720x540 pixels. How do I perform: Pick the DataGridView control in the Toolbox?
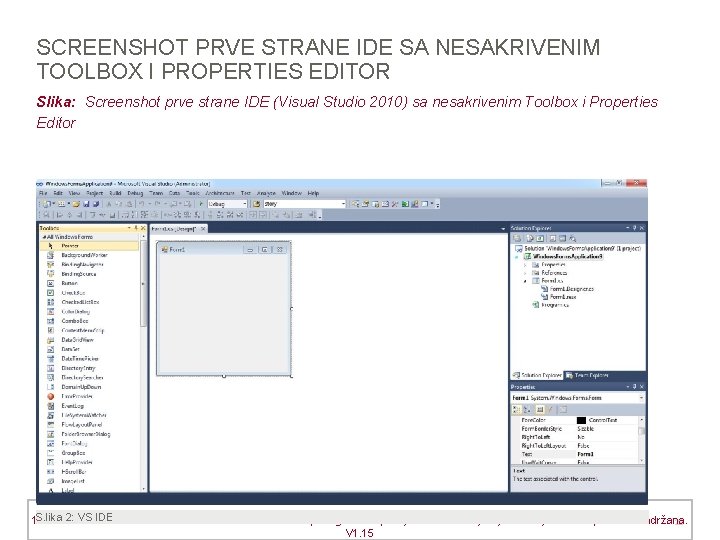tap(89, 340)
